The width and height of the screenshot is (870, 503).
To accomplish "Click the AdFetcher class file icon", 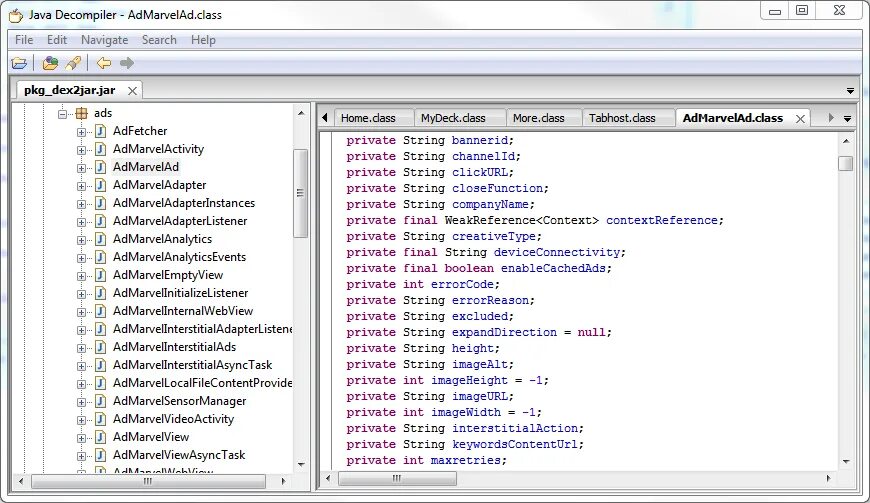I will pyautogui.click(x=100, y=131).
